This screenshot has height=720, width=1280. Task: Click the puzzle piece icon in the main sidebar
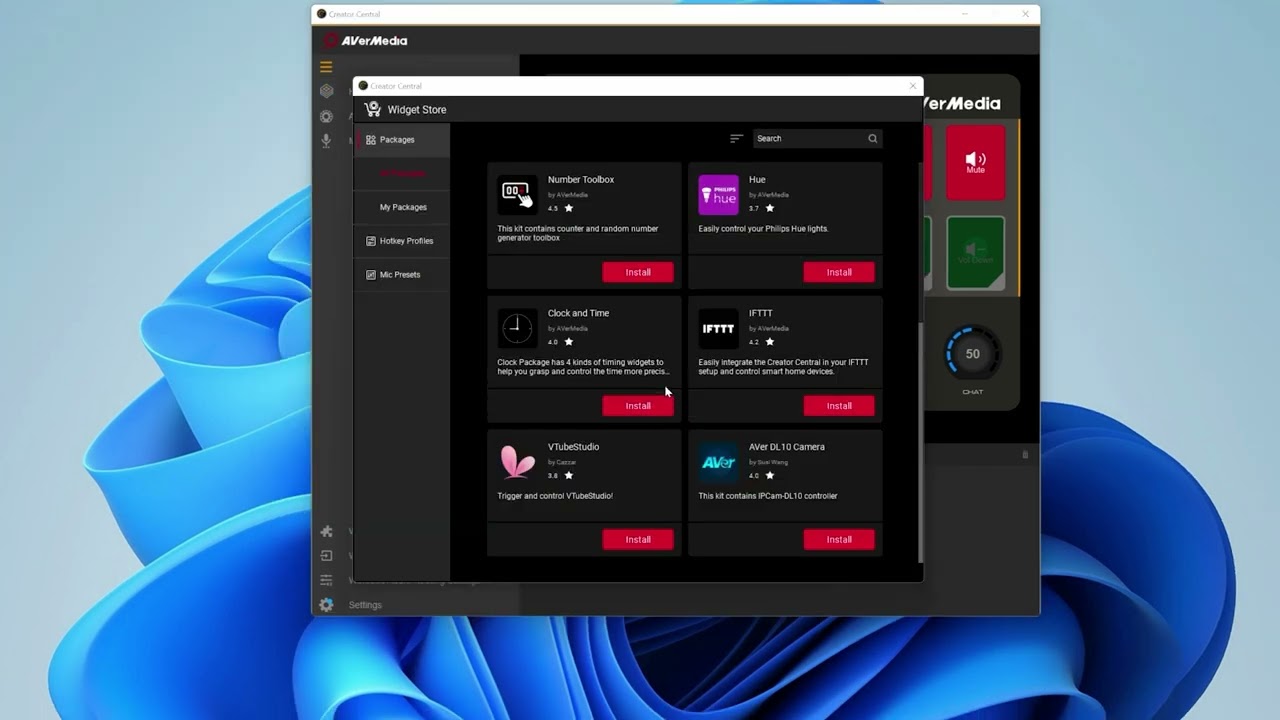tap(326, 532)
